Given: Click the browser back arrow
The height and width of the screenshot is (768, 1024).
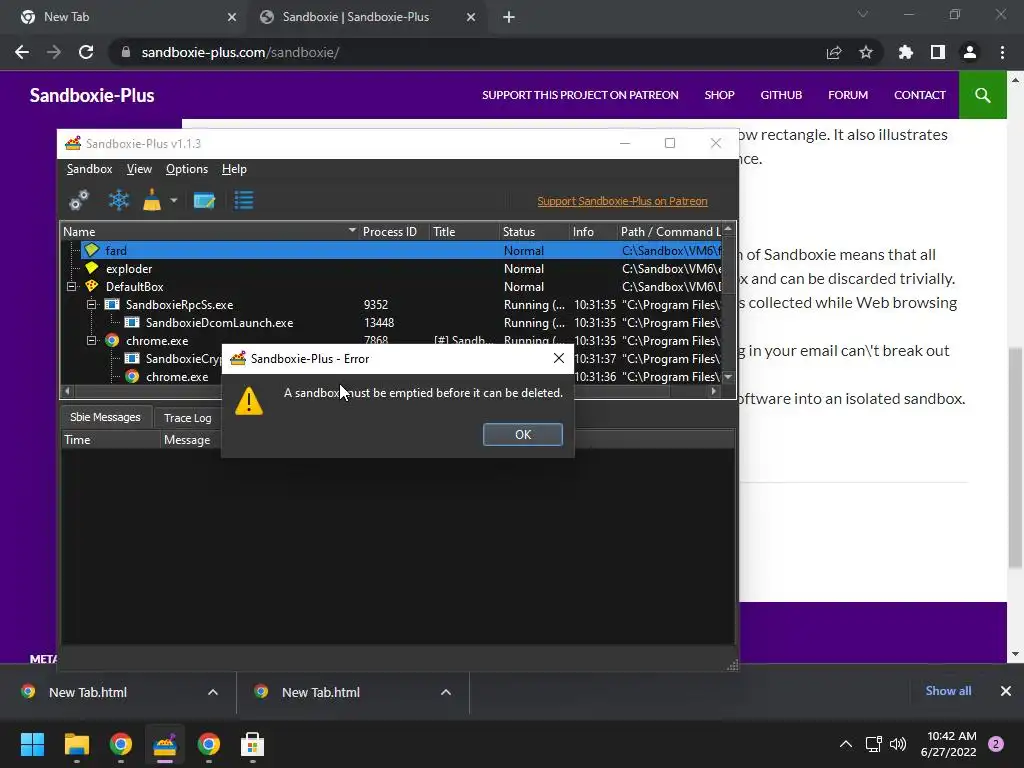Looking at the screenshot, I should point(22,52).
